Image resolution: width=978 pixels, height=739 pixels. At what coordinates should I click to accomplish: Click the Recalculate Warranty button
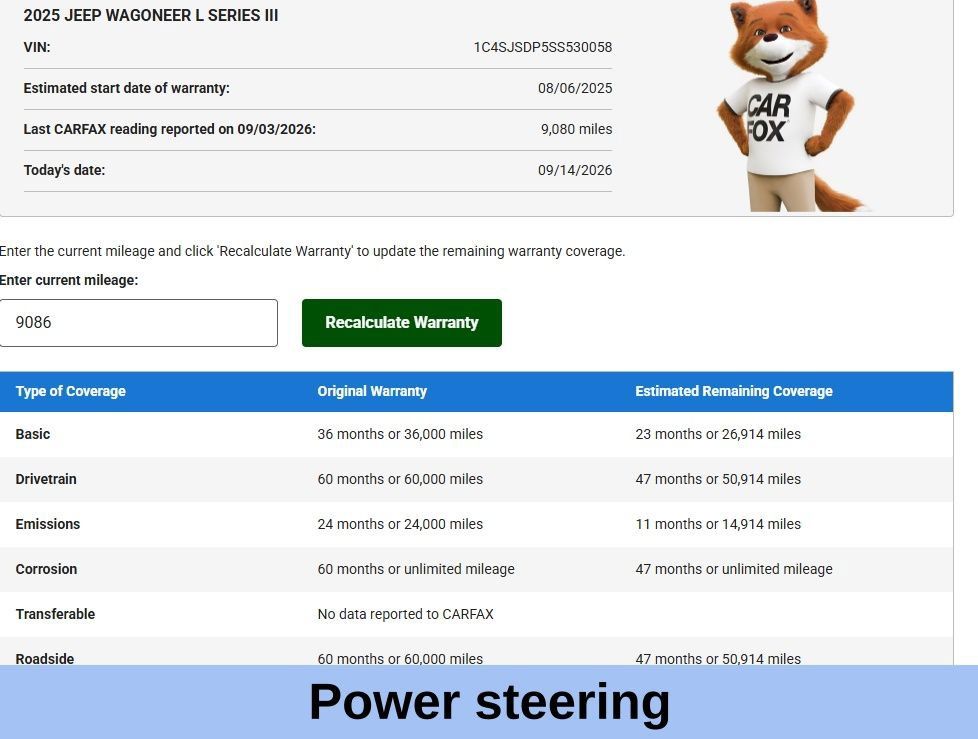pos(402,323)
